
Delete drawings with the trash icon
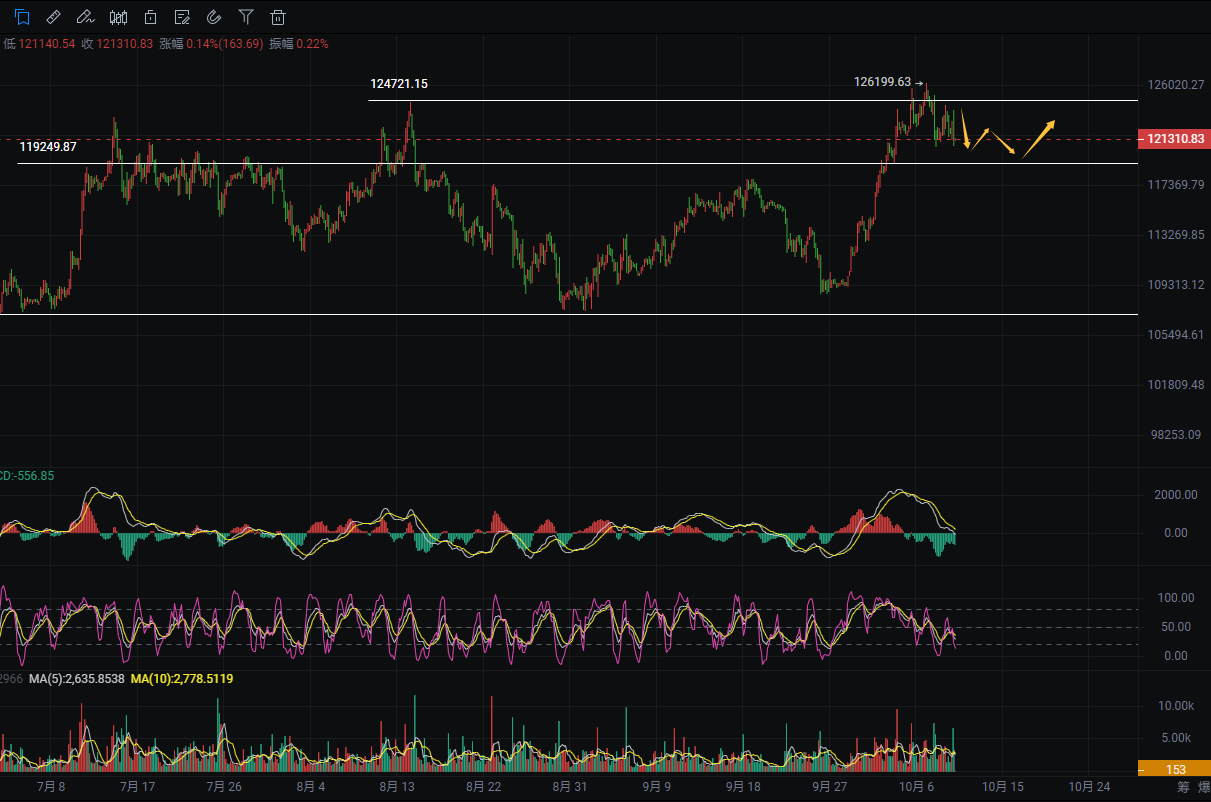point(278,17)
